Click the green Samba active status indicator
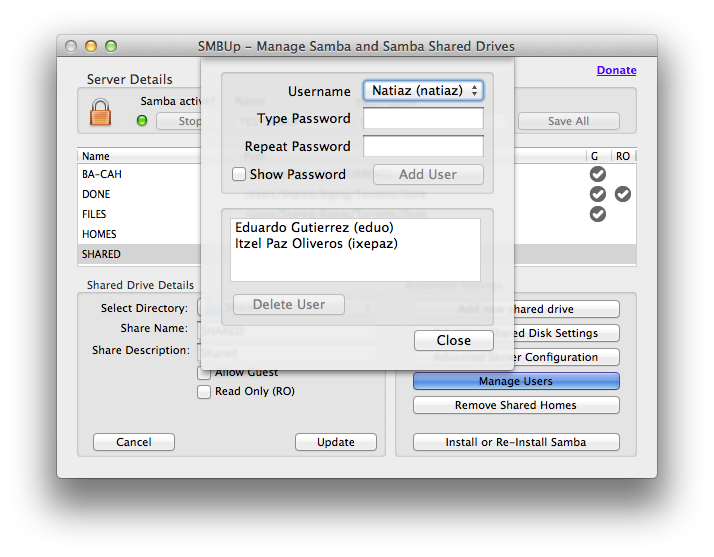Screen dimensions: 714x557 [142, 121]
